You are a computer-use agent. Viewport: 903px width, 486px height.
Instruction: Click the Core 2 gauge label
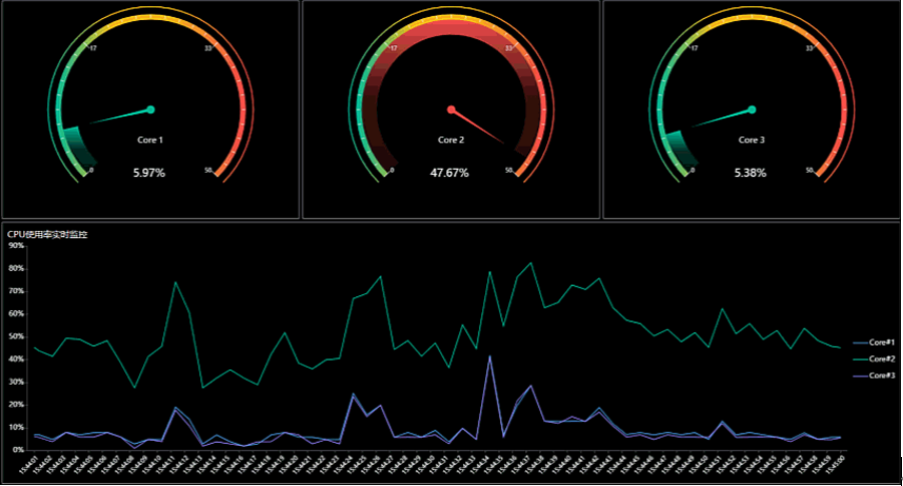coord(450,140)
